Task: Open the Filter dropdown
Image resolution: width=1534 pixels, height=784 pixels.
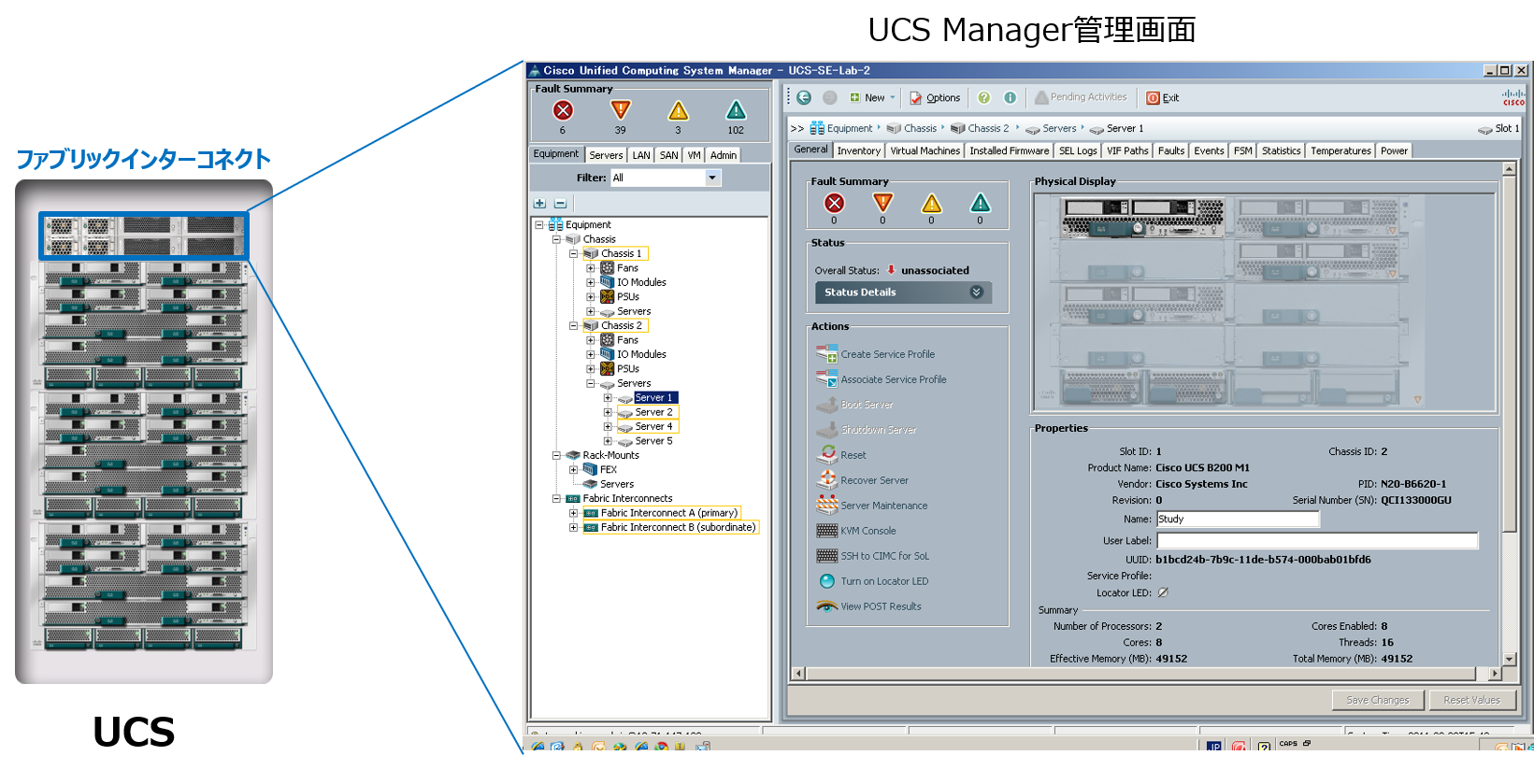Action: (712, 178)
